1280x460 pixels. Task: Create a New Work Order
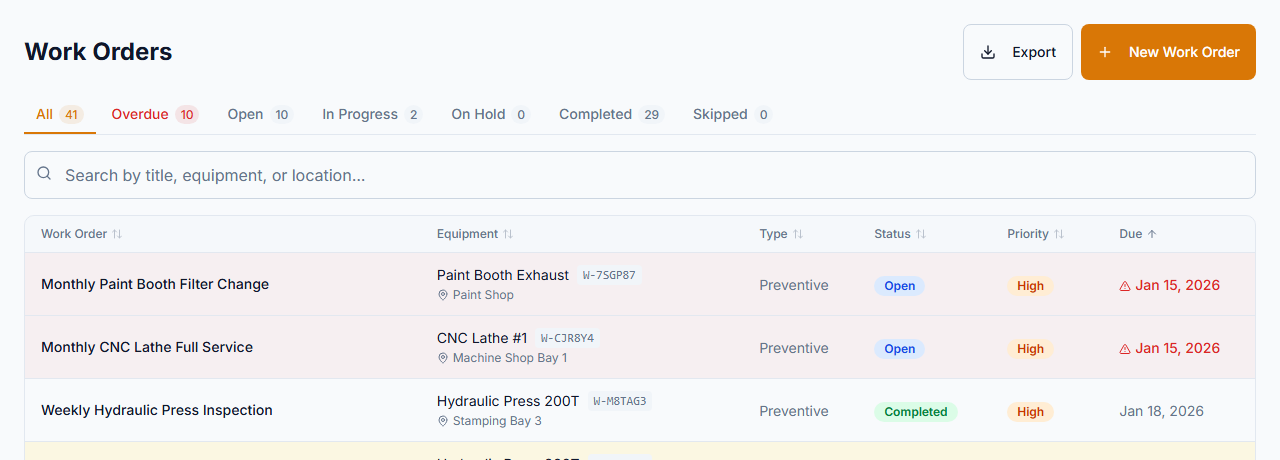coord(1168,52)
